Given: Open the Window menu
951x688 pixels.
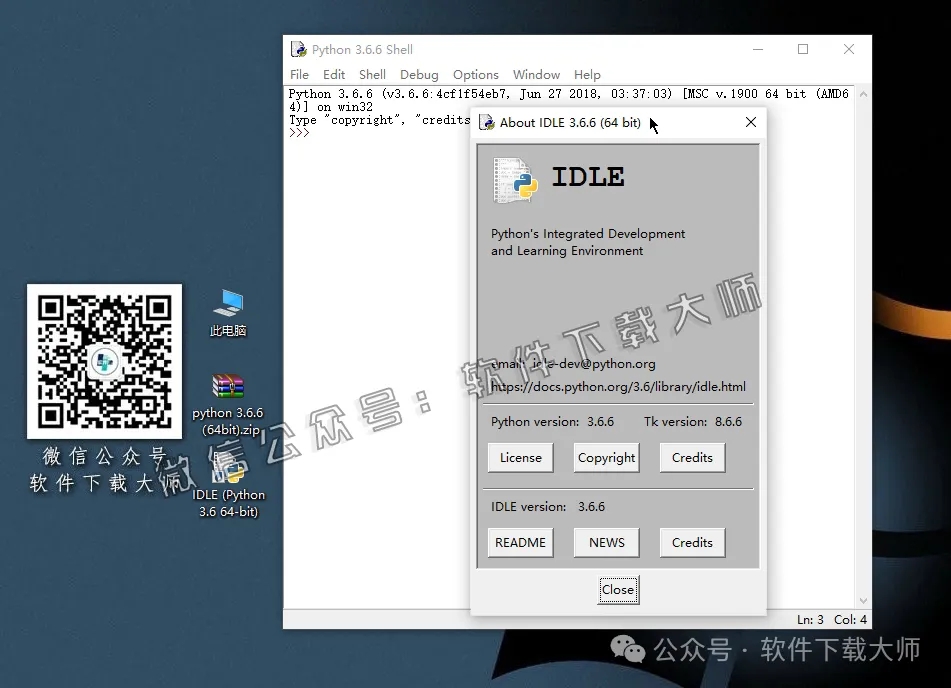Looking at the screenshot, I should [536, 74].
